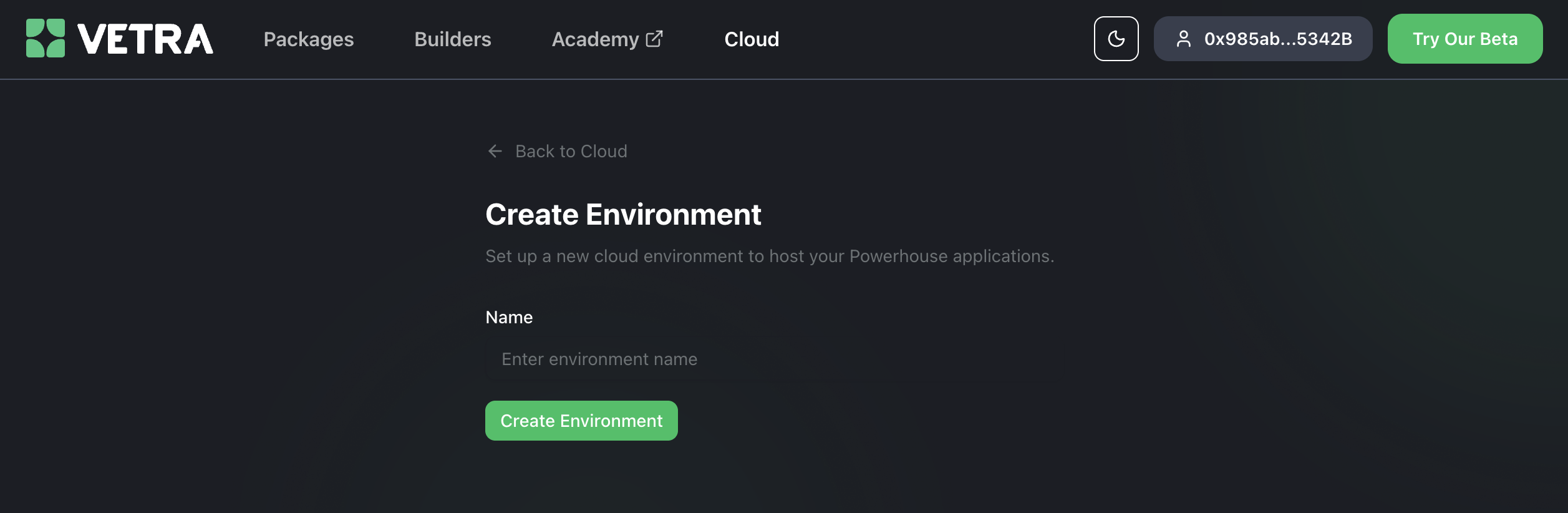Click the Name field label
The image size is (1568, 513).
point(509,317)
